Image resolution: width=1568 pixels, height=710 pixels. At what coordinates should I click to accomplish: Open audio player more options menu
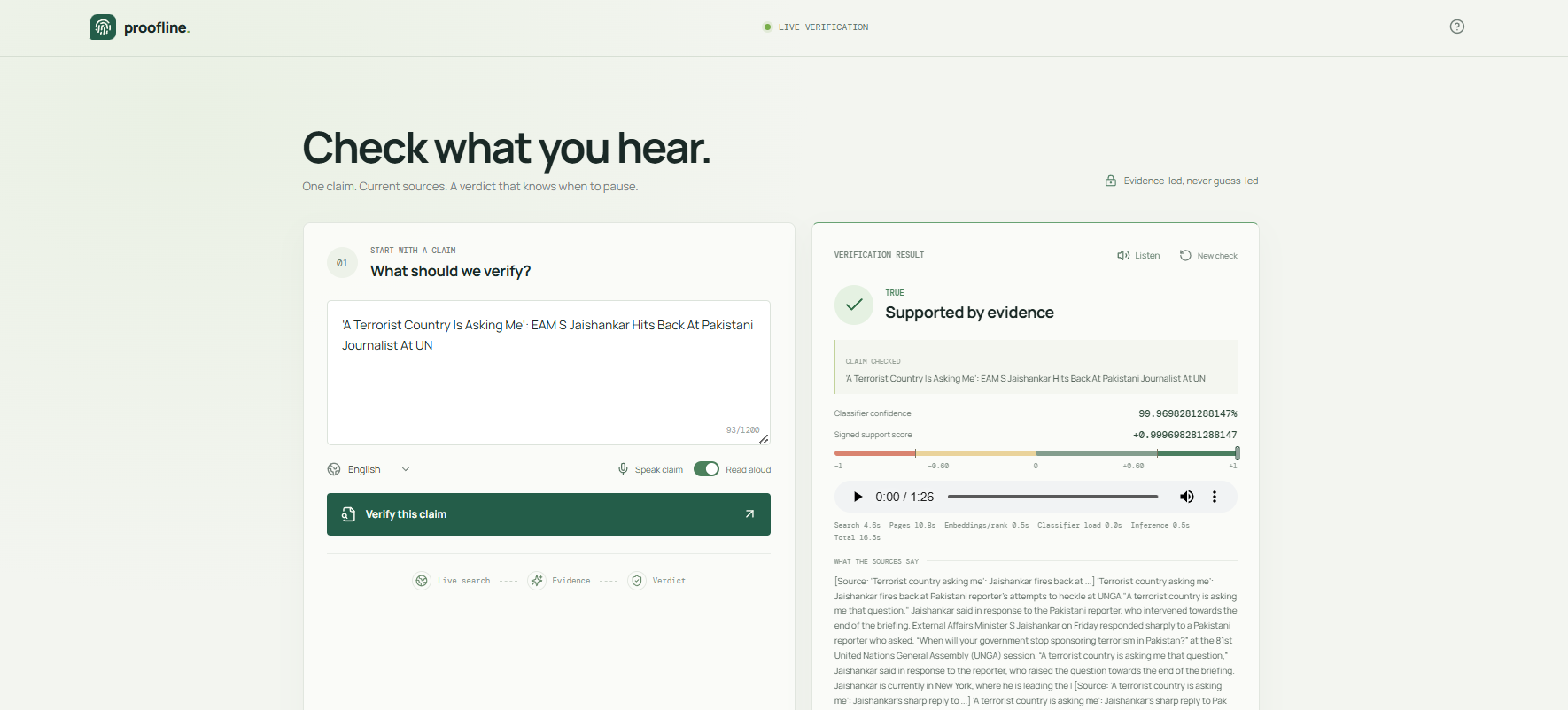pyautogui.click(x=1215, y=497)
